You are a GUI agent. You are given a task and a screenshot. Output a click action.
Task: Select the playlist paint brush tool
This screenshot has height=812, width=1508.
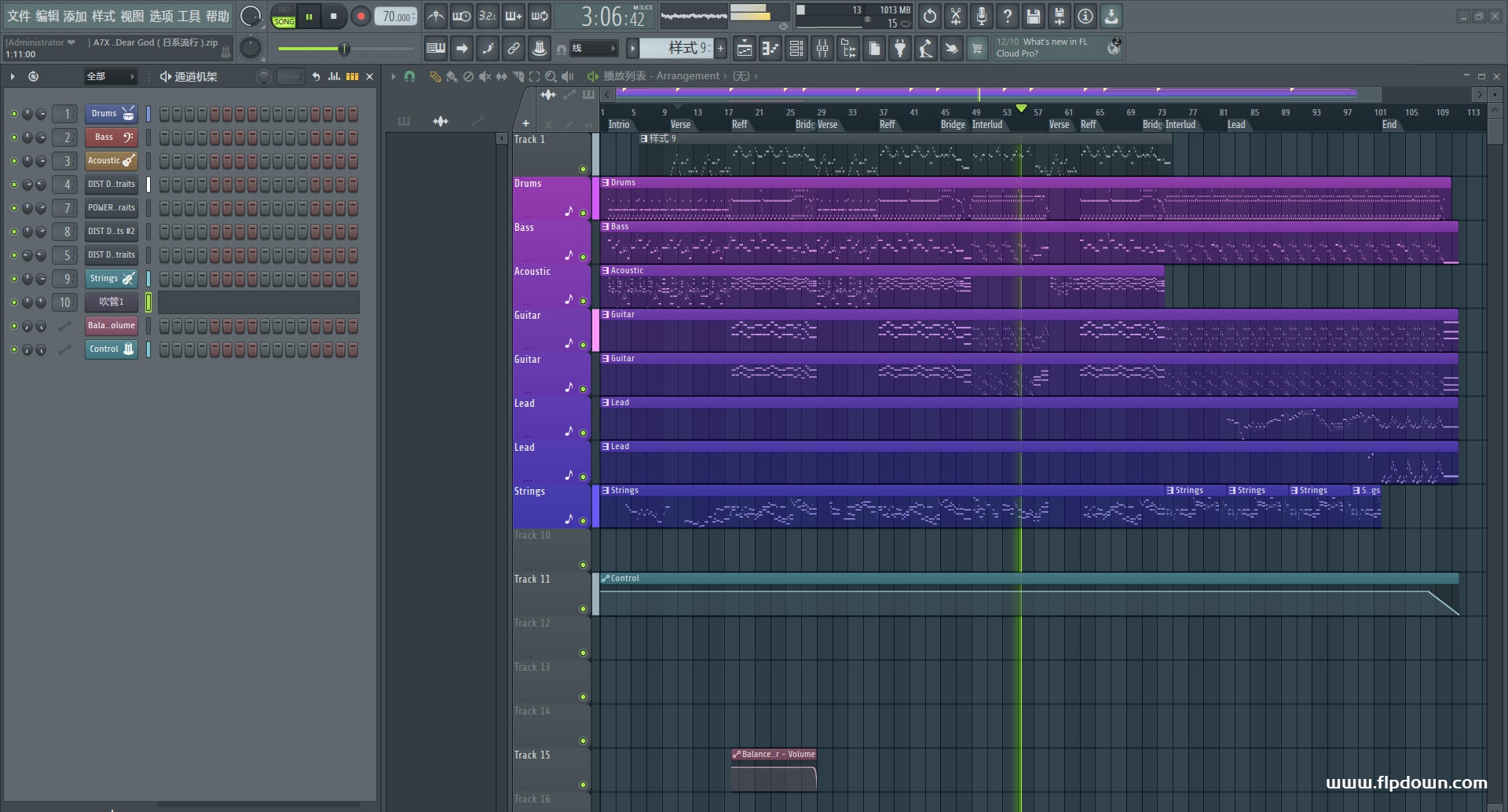point(452,76)
